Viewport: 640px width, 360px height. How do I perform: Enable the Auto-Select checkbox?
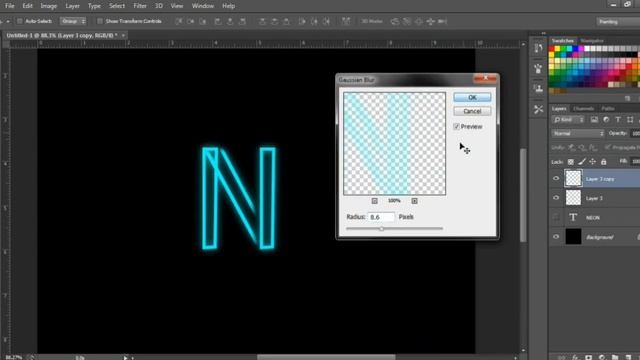[19, 21]
